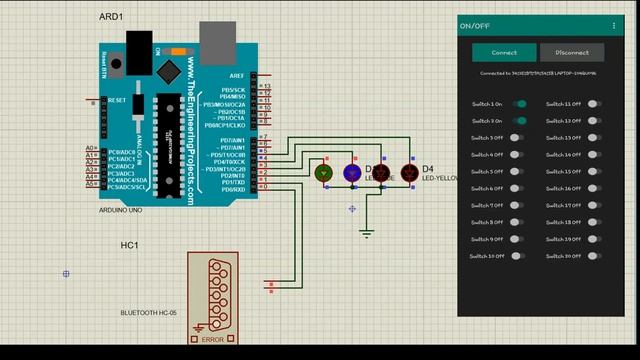Enable Switch 8 toggle
This screenshot has height=360, width=640.
tap(517, 222)
